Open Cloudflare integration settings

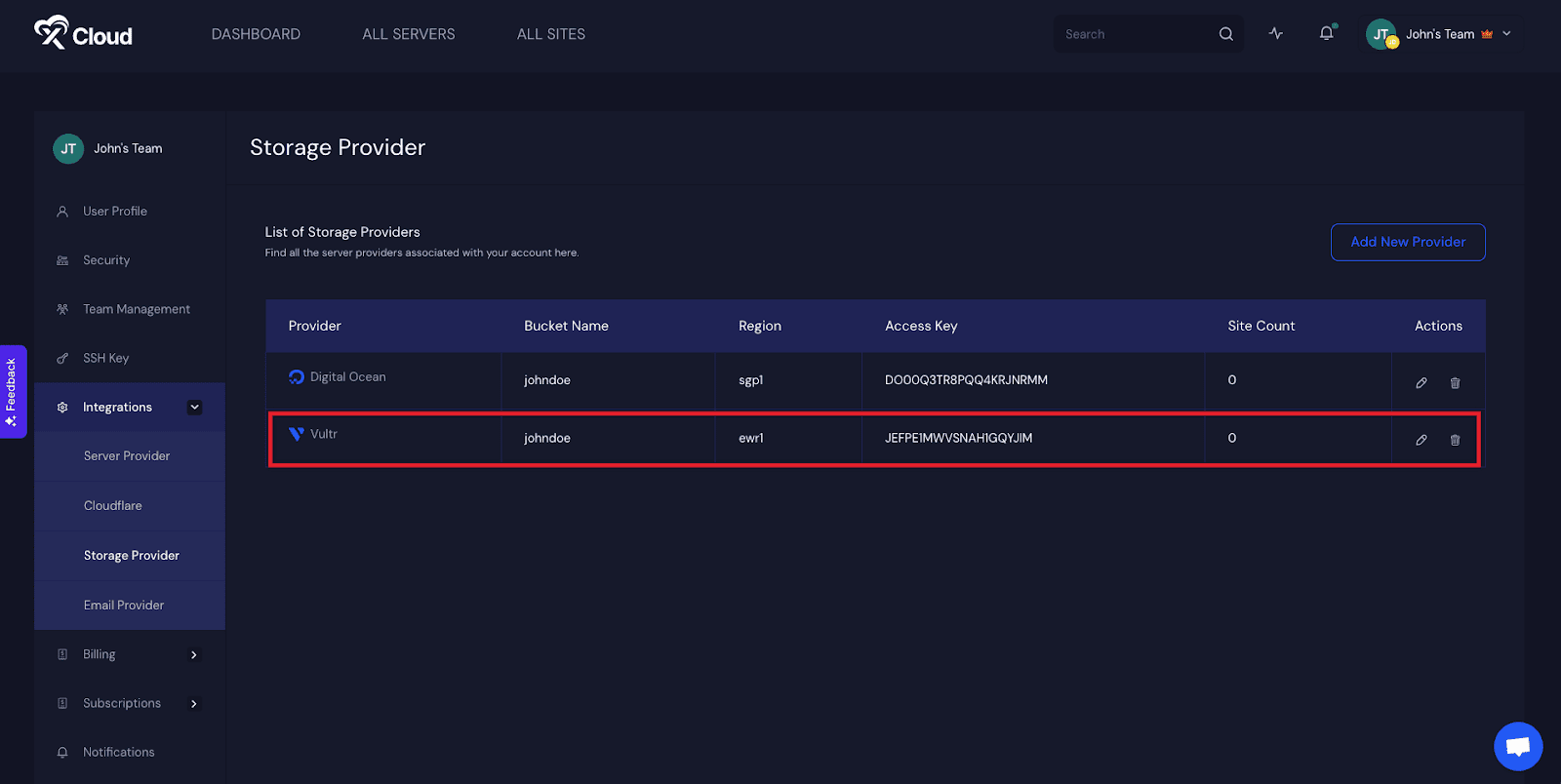click(x=113, y=505)
